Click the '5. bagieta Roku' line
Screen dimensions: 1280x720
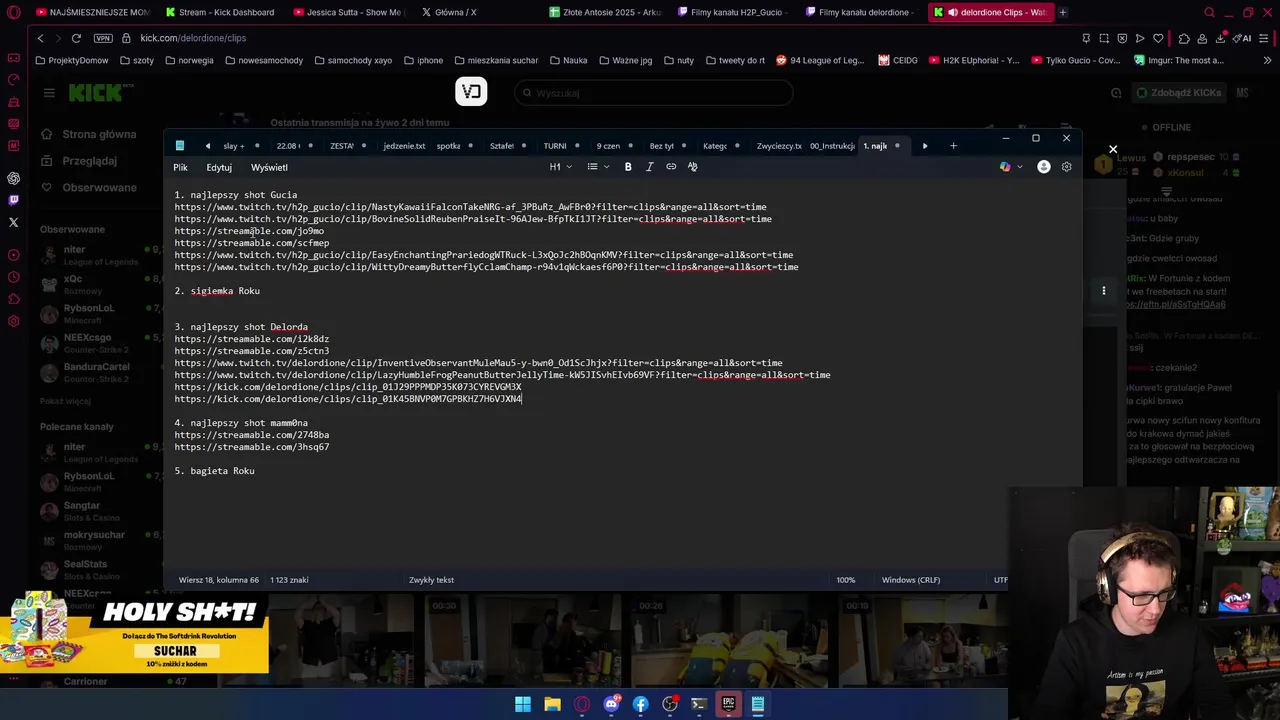coord(215,471)
